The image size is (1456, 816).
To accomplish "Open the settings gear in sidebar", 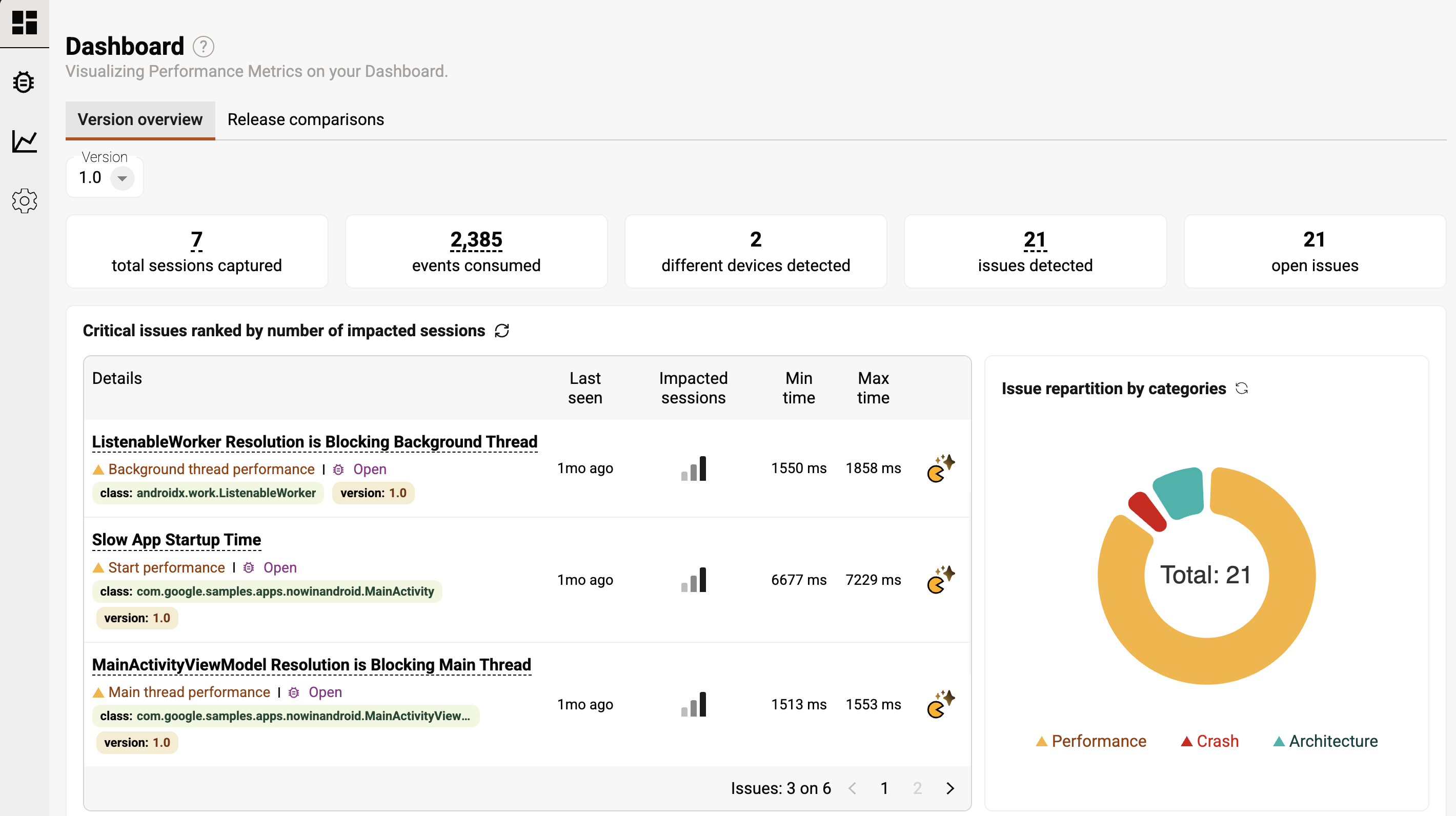I will coord(24,200).
